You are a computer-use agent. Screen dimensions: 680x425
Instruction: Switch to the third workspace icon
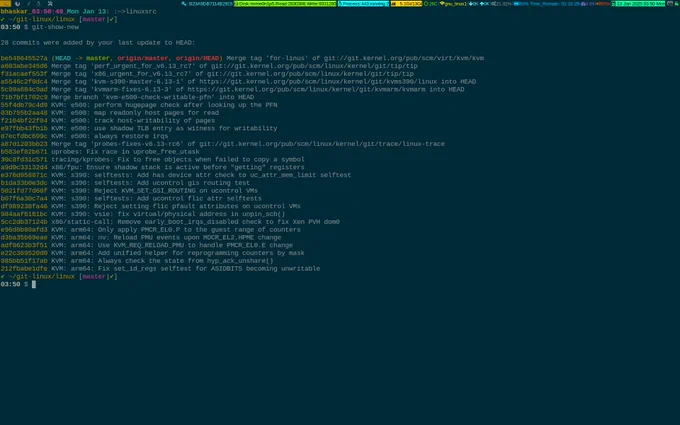click(29, 3)
